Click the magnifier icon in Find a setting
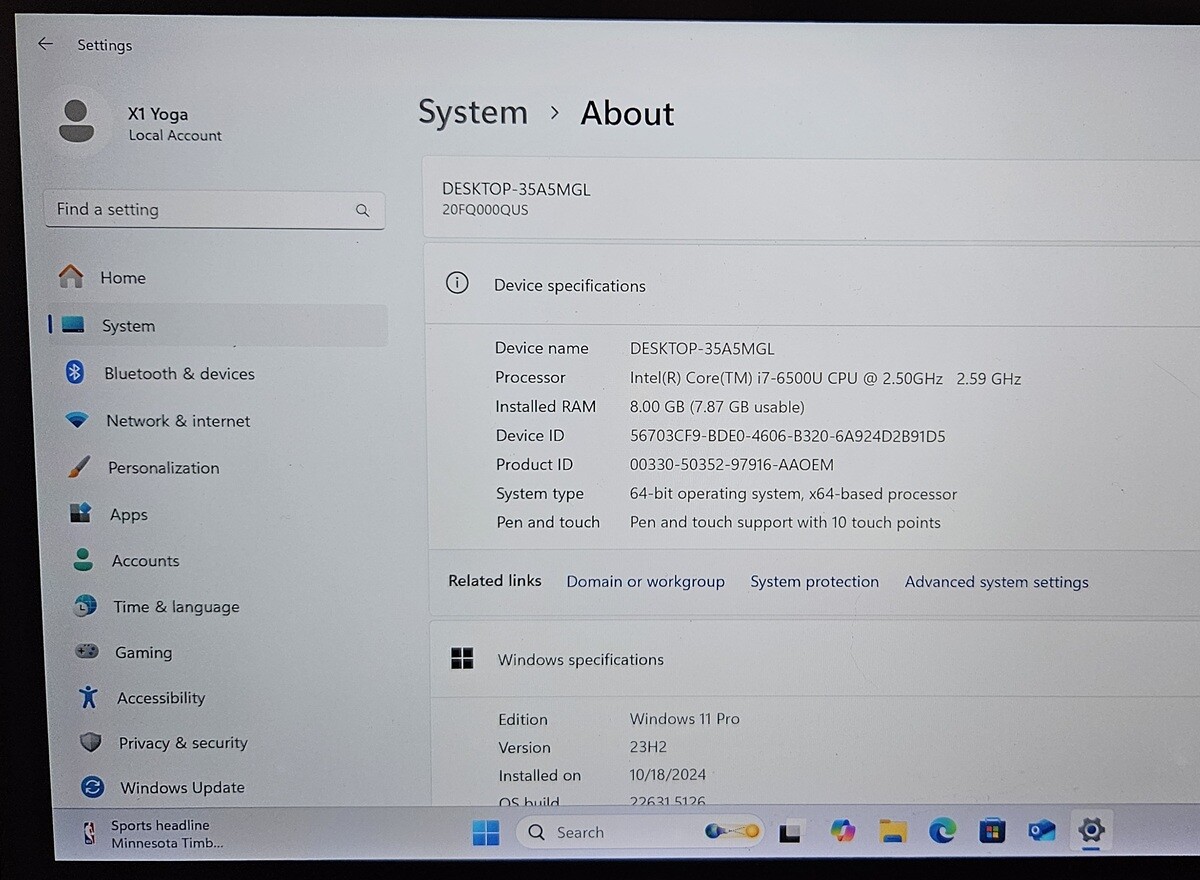The width and height of the screenshot is (1200, 880). [x=362, y=210]
